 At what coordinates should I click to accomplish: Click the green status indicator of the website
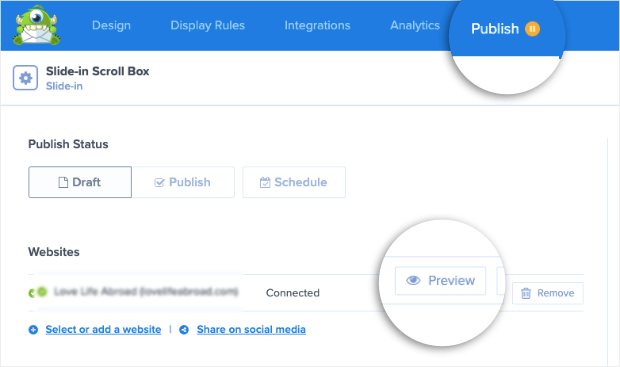[42, 292]
